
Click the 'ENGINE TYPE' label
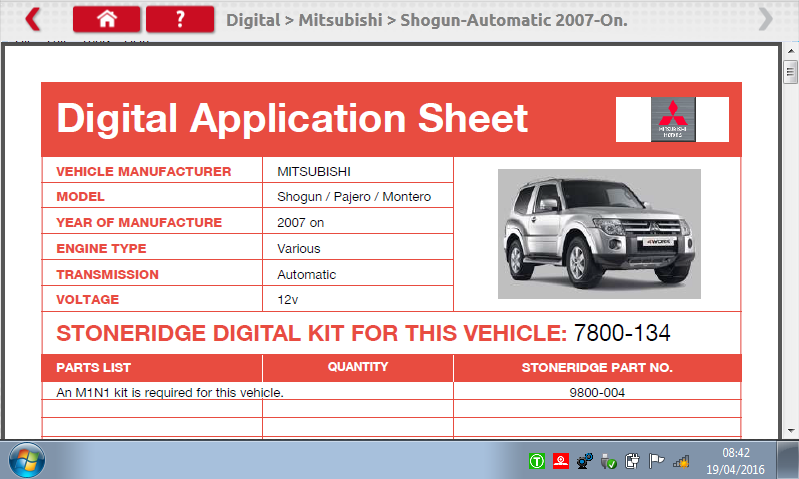[101, 248]
